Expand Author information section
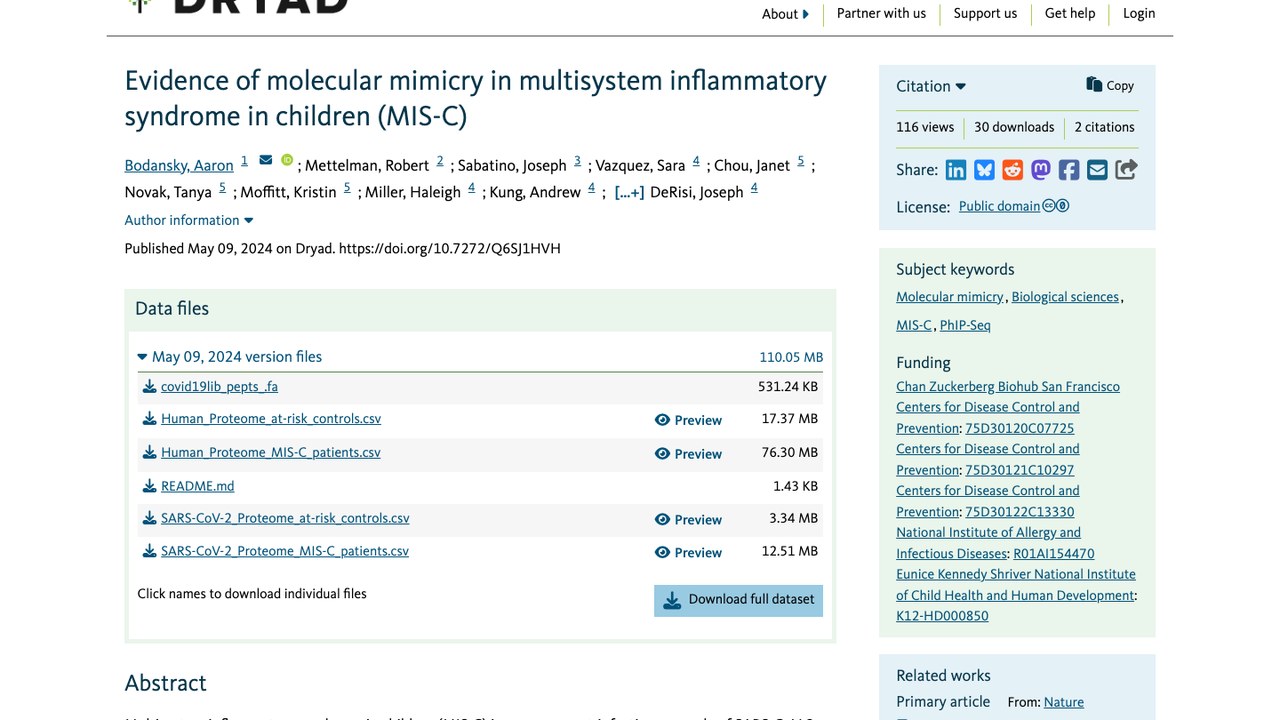 click(x=189, y=220)
